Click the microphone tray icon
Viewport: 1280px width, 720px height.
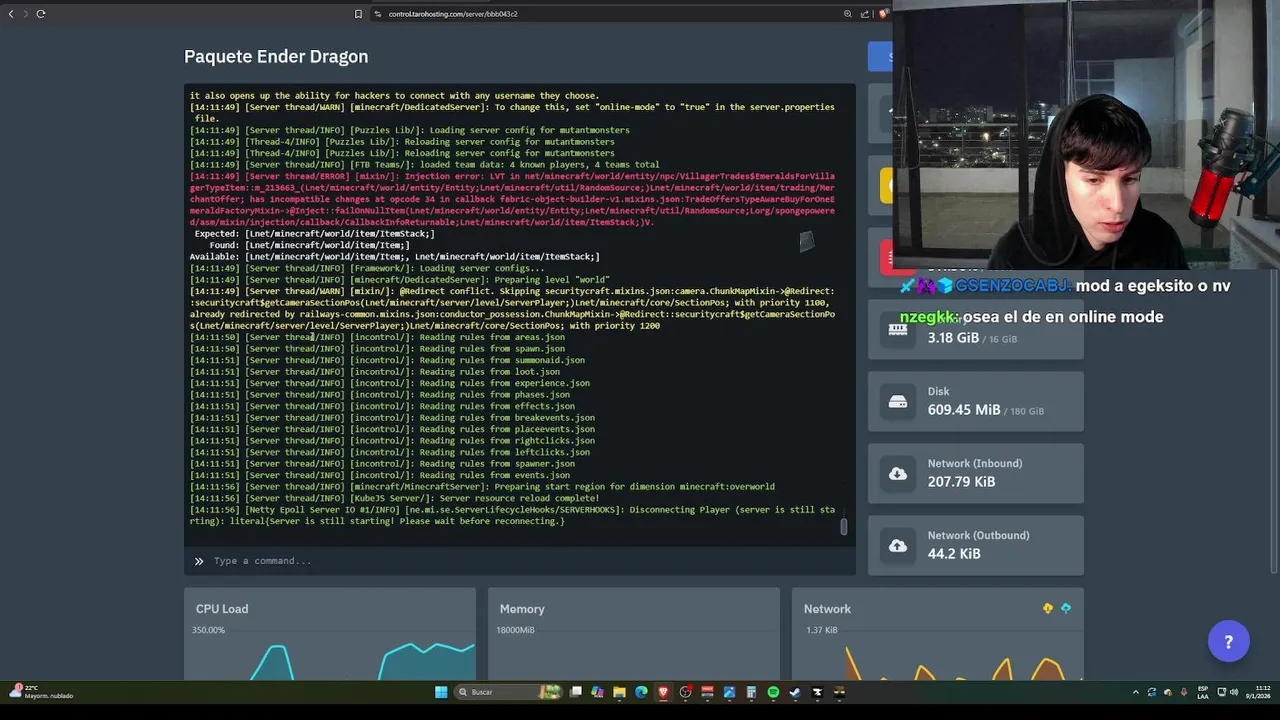(1184, 692)
